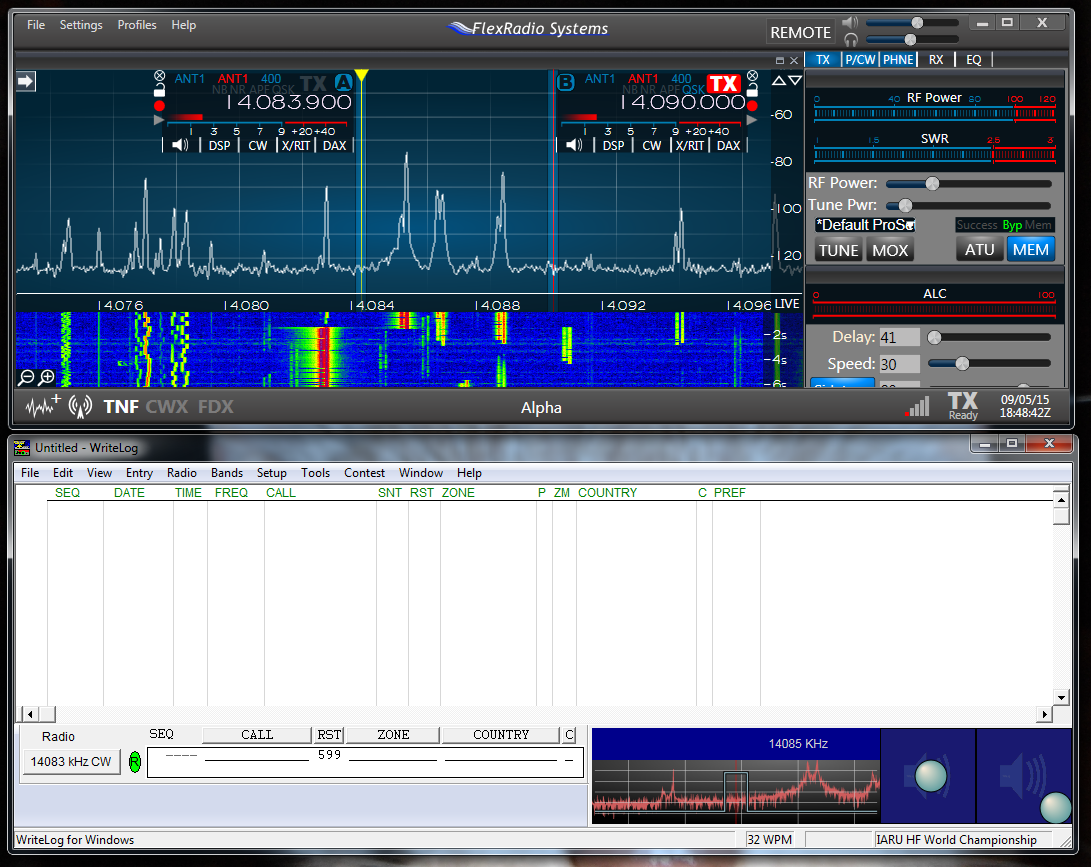Image resolution: width=1091 pixels, height=867 pixels.
Task: Click the down triangle beside the dB scale
Action: (795, 81)
